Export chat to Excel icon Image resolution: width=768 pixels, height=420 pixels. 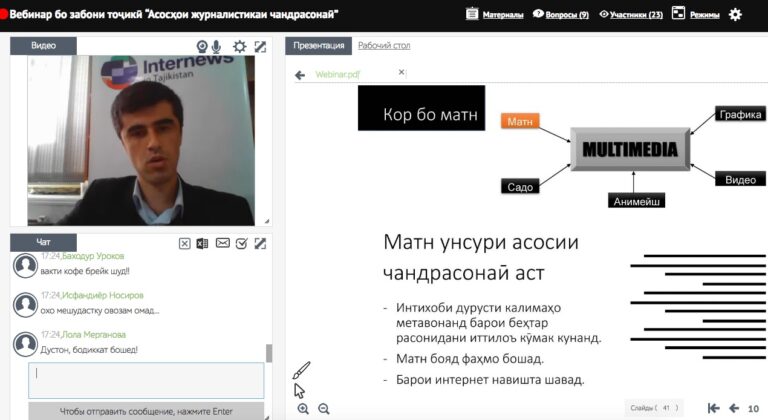(x=202, y=243)
